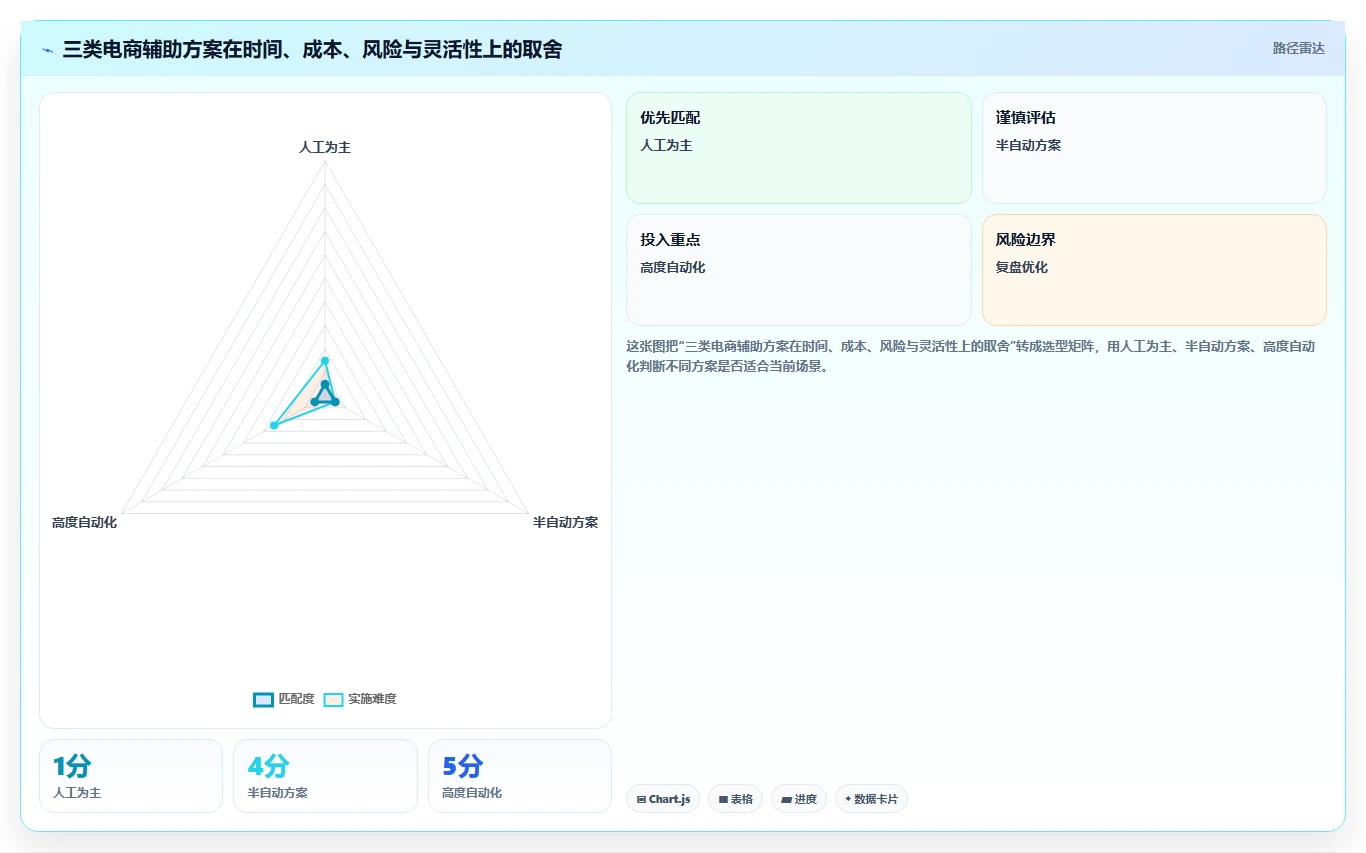This screenshot has width=1366, height=853.
Task: Open the 谨慎评估 card
Action: (x=1154, y=148)
